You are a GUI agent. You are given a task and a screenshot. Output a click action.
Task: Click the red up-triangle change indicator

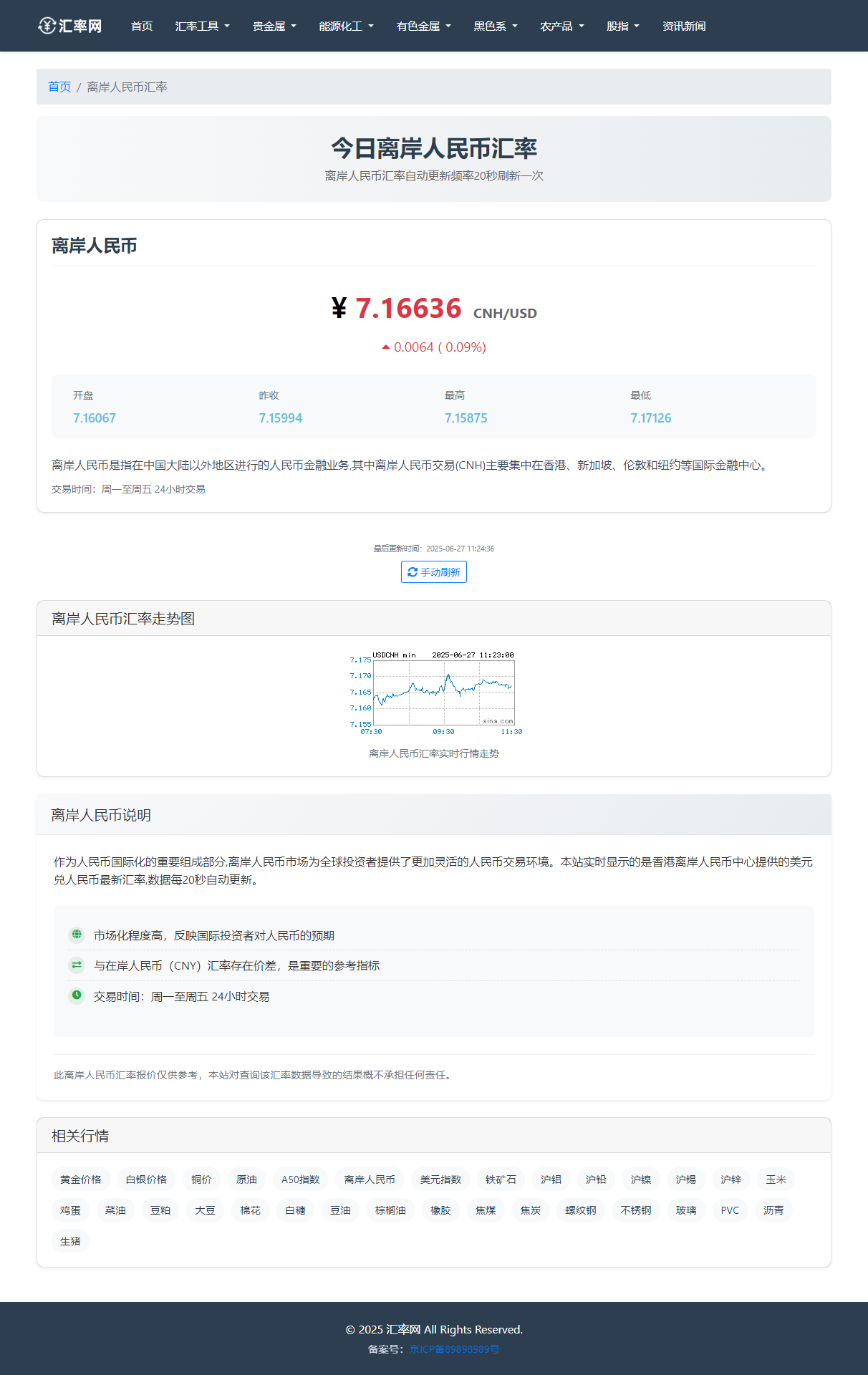[x=386, y=347]
